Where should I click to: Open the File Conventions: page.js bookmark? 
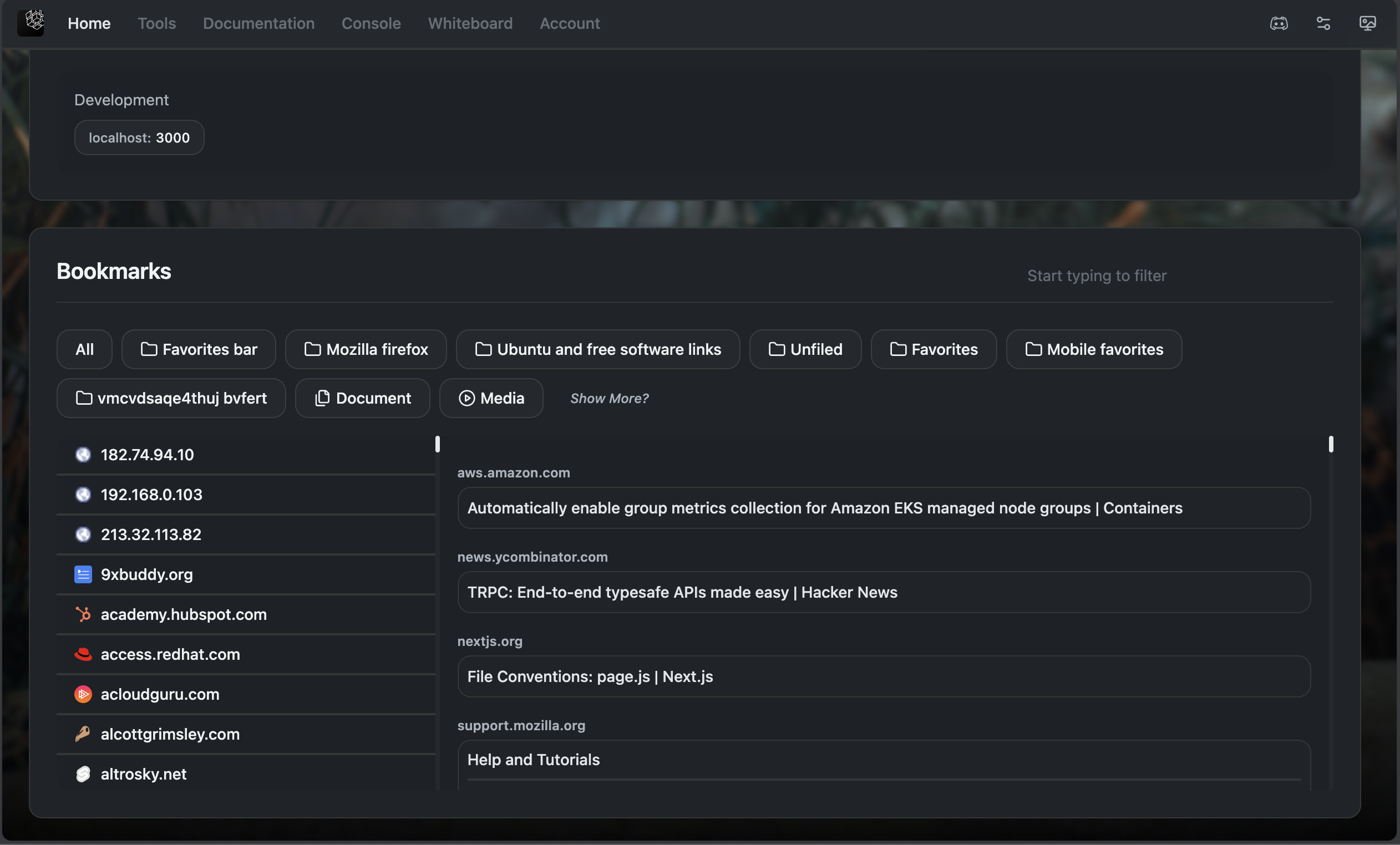(884, 676)
